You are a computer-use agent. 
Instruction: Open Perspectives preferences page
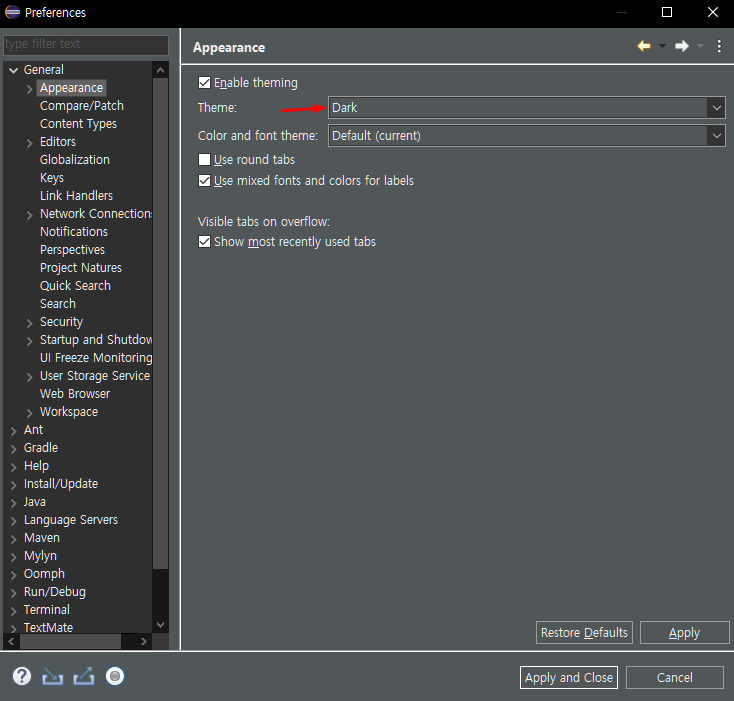click(x=73, y=250)
